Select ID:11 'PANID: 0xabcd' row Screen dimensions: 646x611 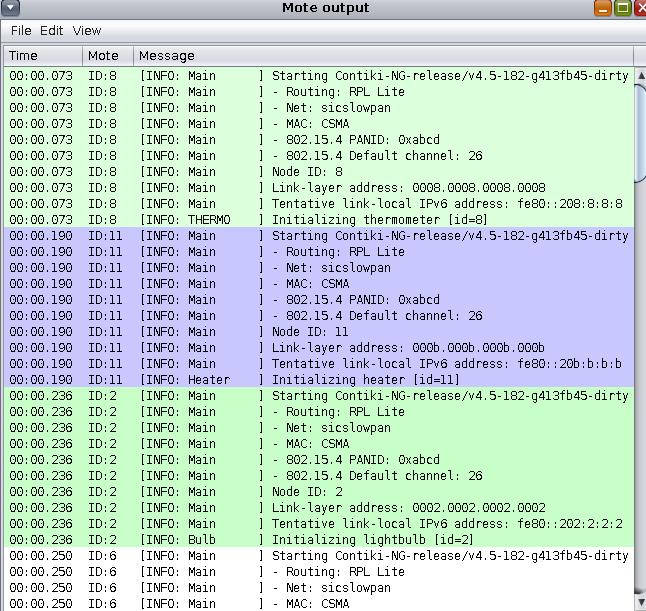[318, 300]
